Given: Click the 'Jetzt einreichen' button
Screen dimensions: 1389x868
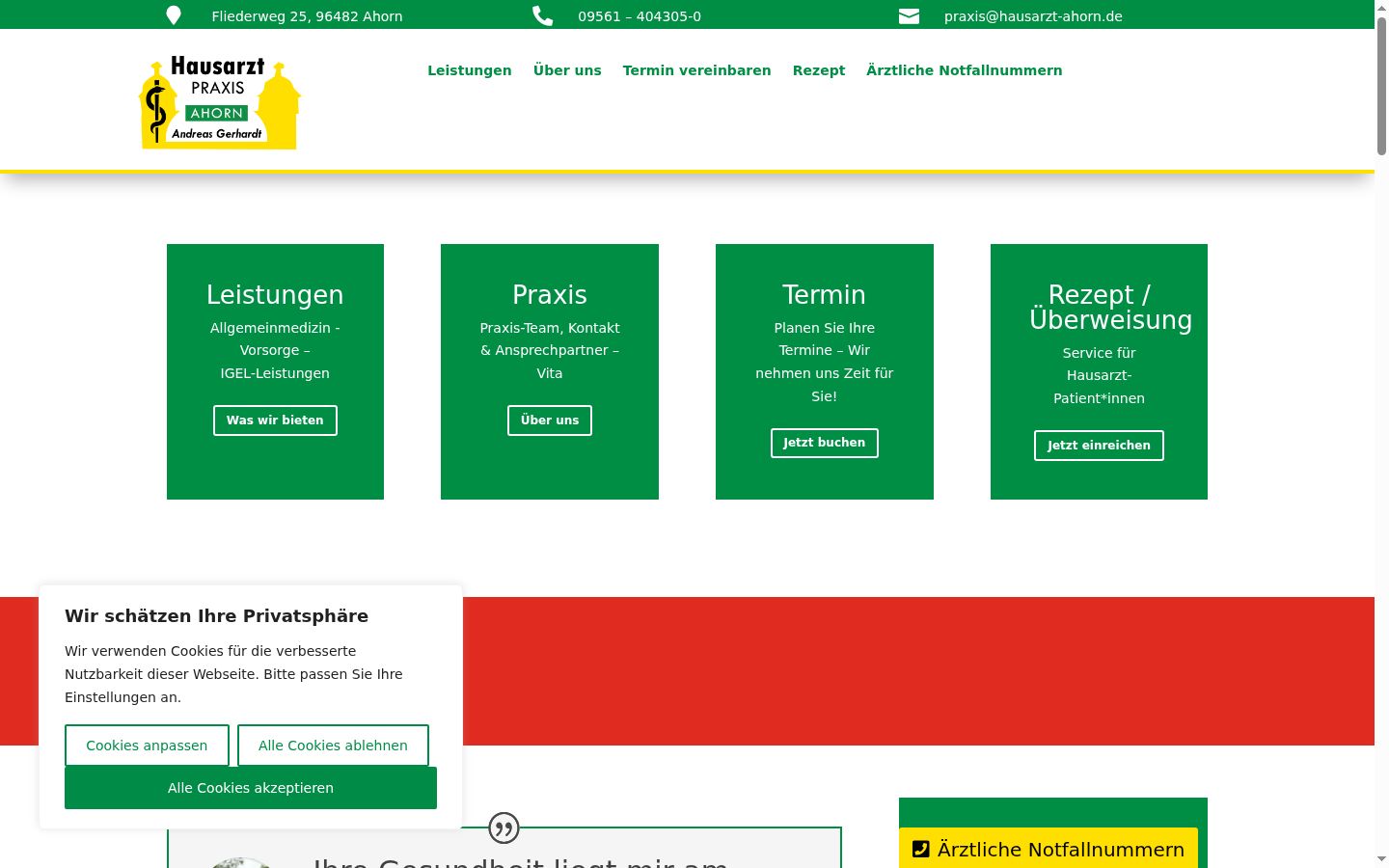Looking at the screenshot, I should tap(1099, 446).
